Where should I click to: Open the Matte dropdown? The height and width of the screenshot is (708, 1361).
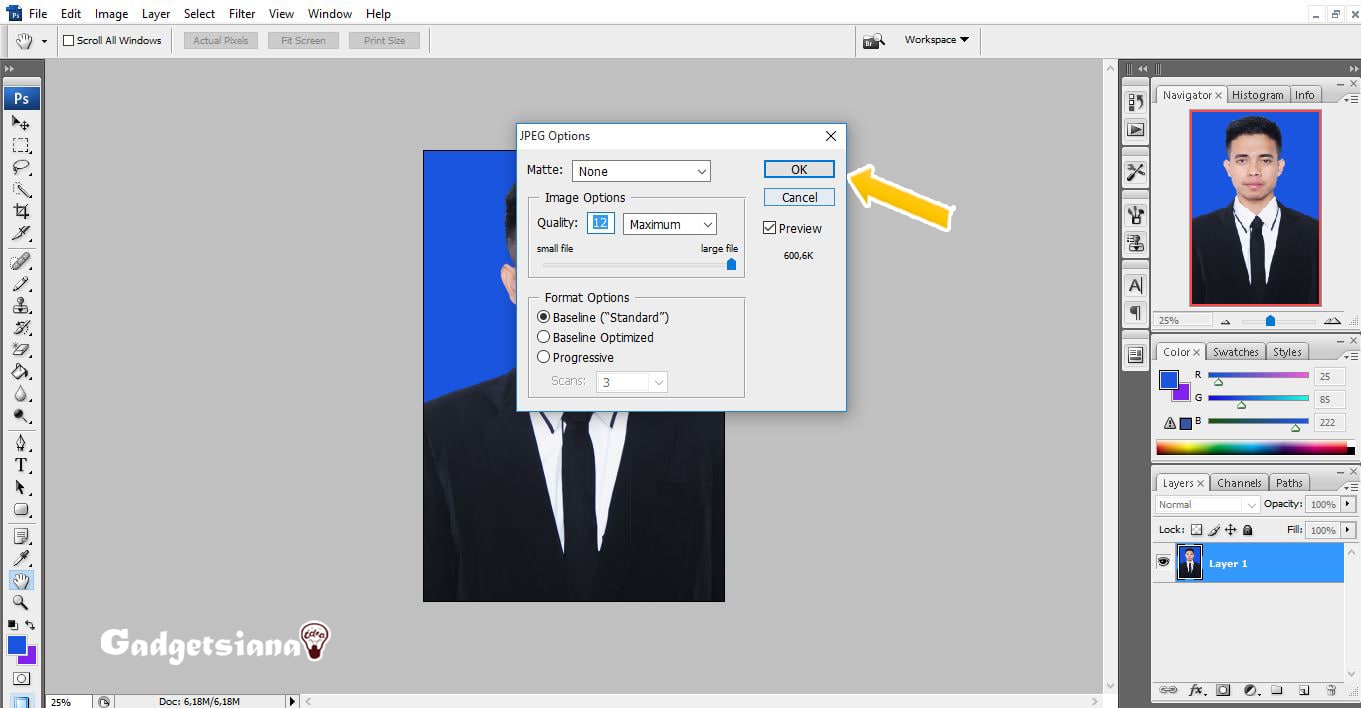pyautogui.click(x=641, y=171)
